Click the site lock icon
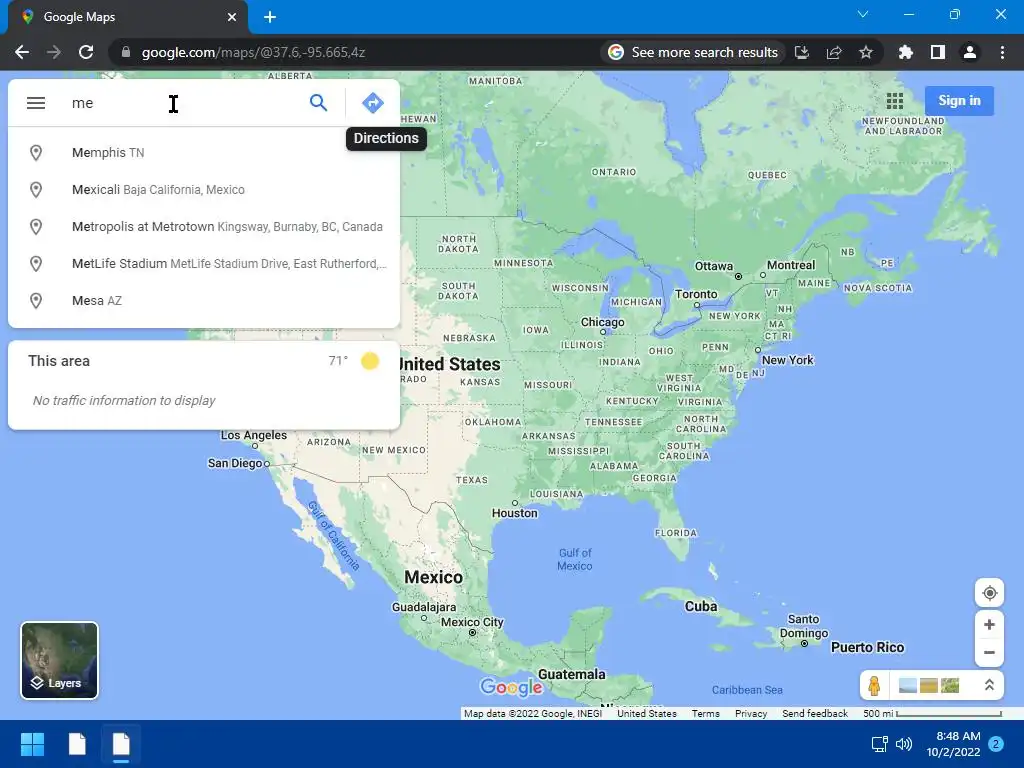 (x=126, y=52)
